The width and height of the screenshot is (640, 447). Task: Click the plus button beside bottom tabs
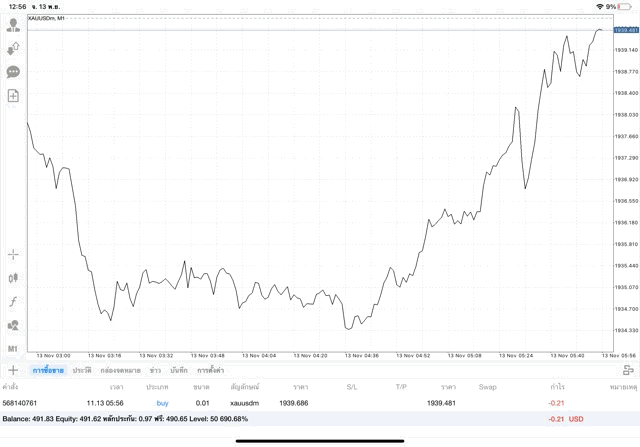[x=13, y=370]
